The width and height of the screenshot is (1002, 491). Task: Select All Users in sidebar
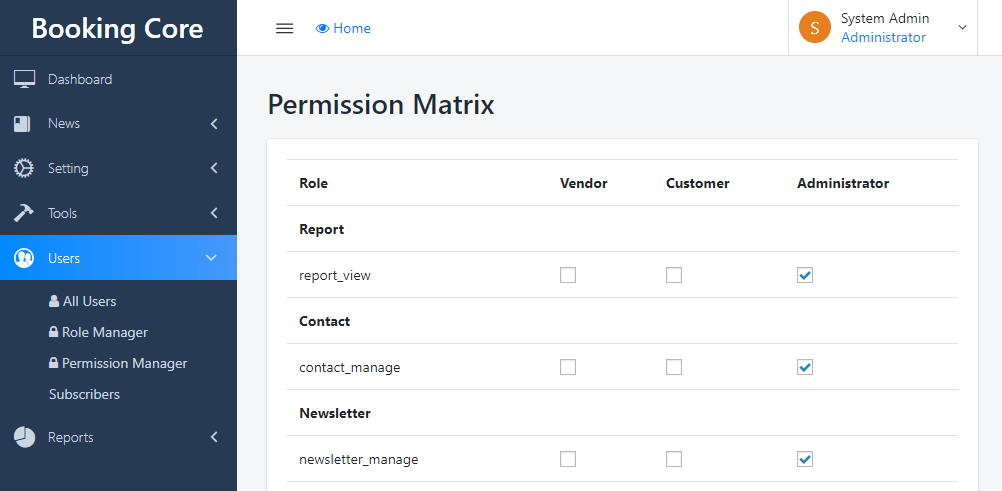coord(89,301)
